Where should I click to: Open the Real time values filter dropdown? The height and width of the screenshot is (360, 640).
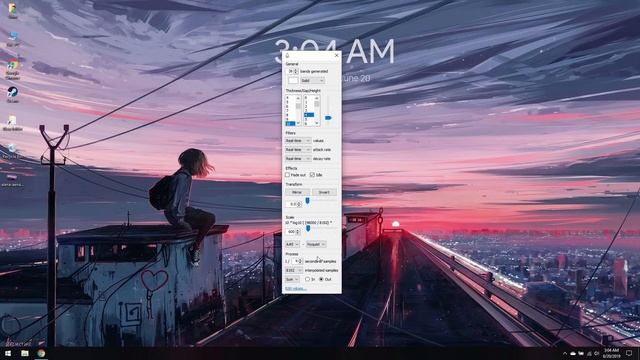tap(298, 141)
